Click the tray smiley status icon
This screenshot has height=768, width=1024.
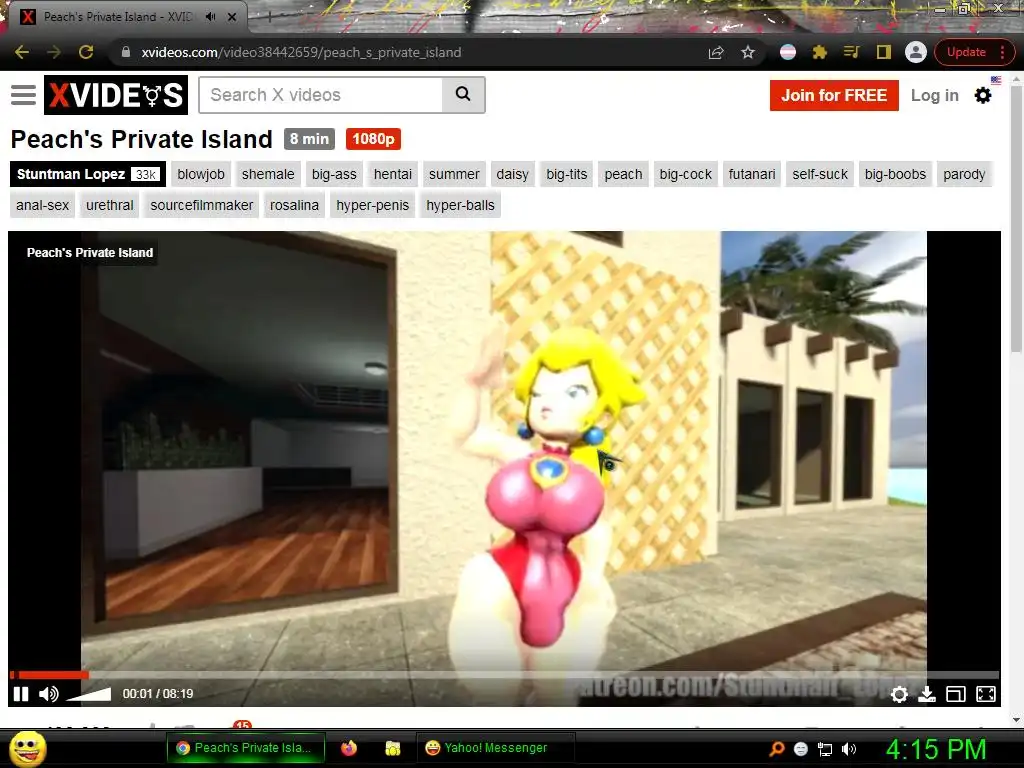[801, 749]
